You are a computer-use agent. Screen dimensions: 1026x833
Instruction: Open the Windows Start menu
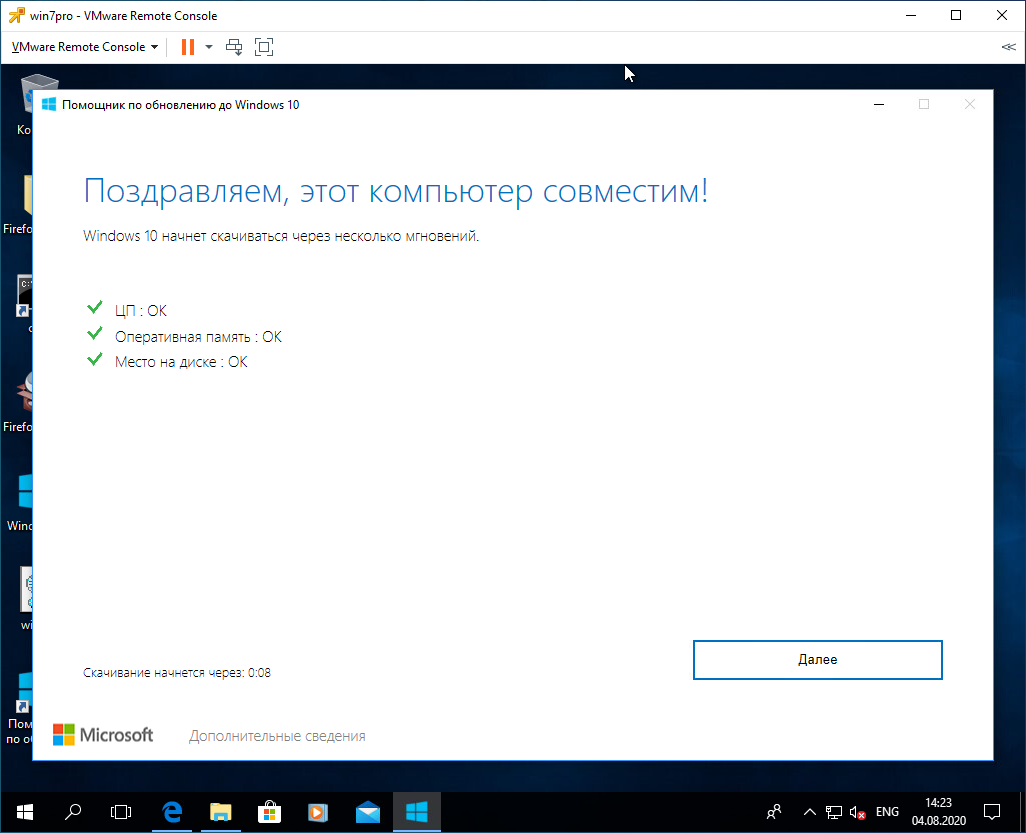(25, 812)
